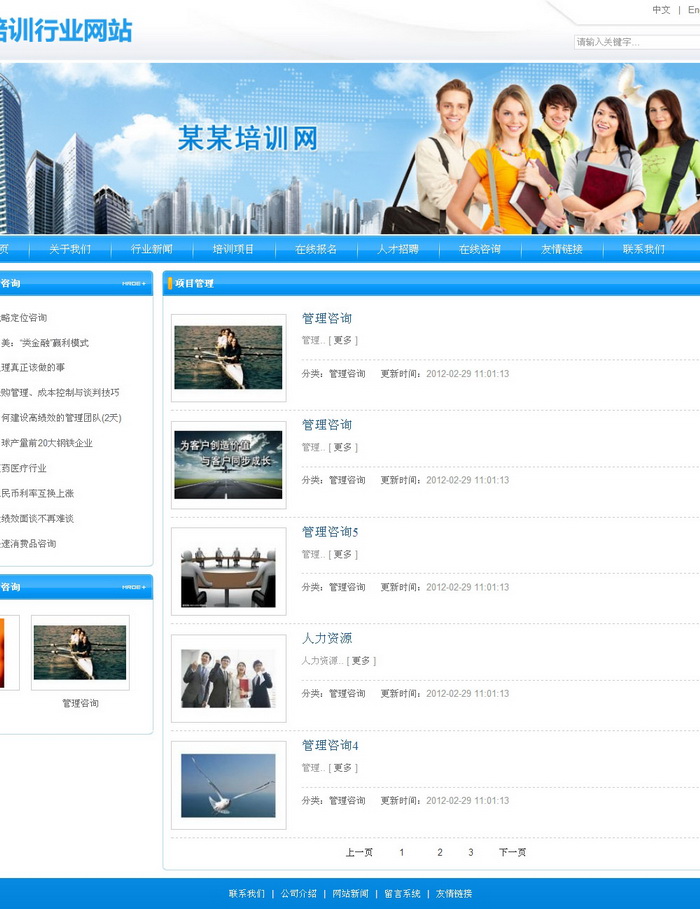Click 更多 under the 人力资源 entry
Screen dimensions: 700x909
click(x=361, y=661)
